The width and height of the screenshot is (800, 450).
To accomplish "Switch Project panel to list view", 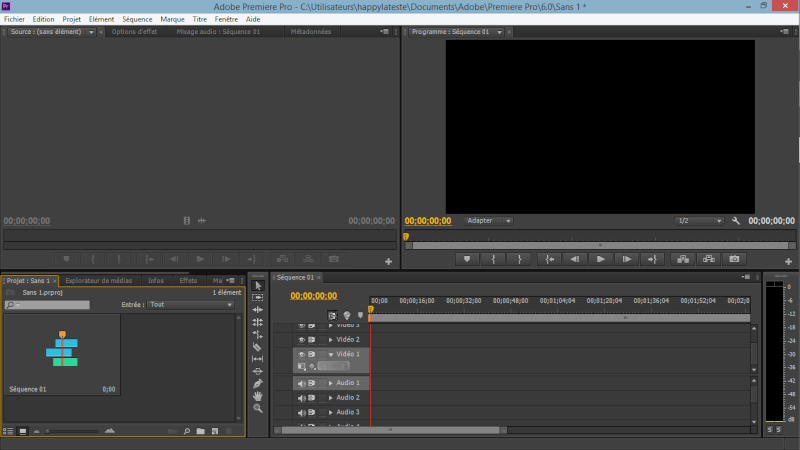I will [8, 431].
